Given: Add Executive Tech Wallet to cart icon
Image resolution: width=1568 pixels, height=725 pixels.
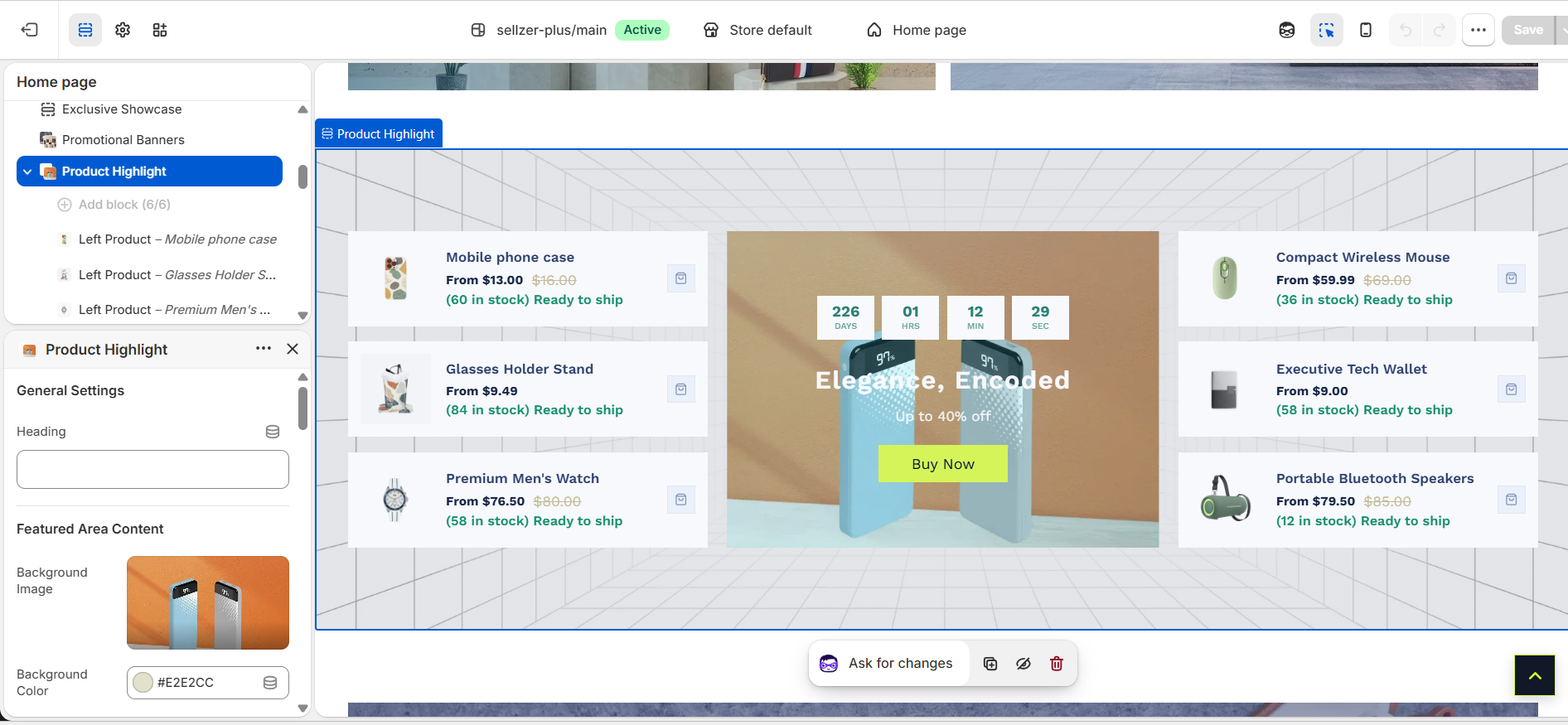Looking at the screenshot, I should pos(1512,389).
